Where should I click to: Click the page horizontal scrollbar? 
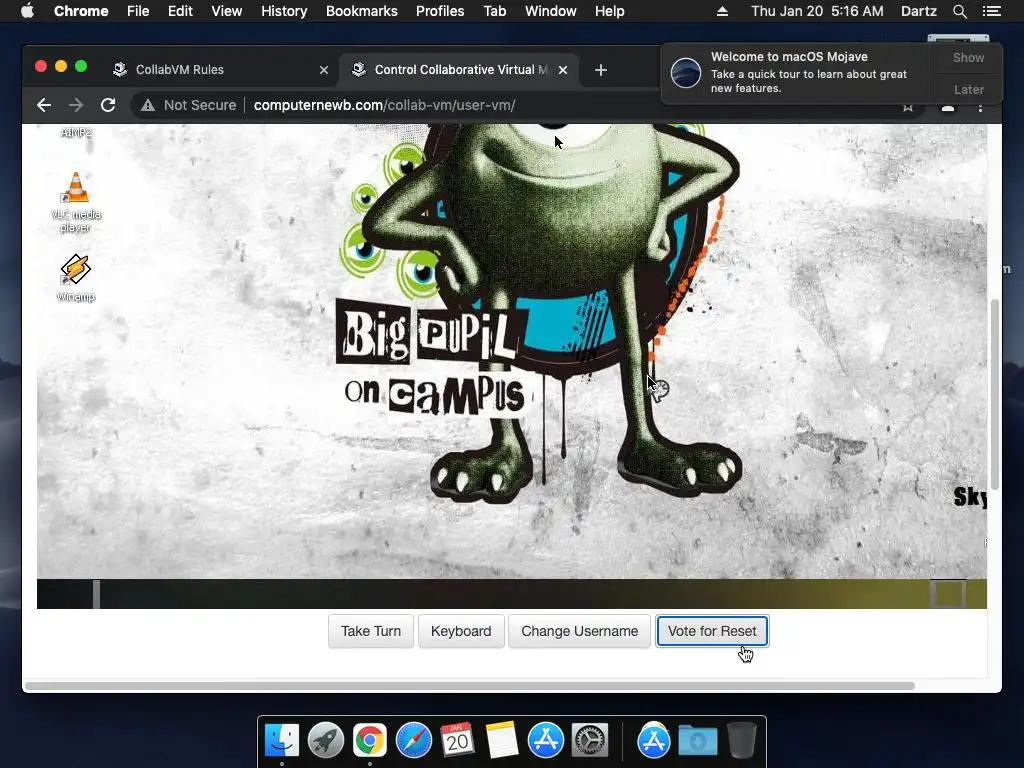pos(469,686)
